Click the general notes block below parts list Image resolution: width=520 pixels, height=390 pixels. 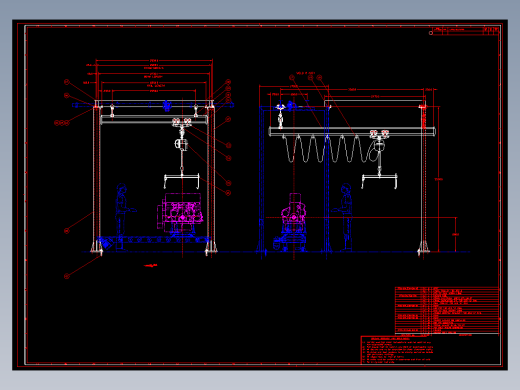(397, 350)
